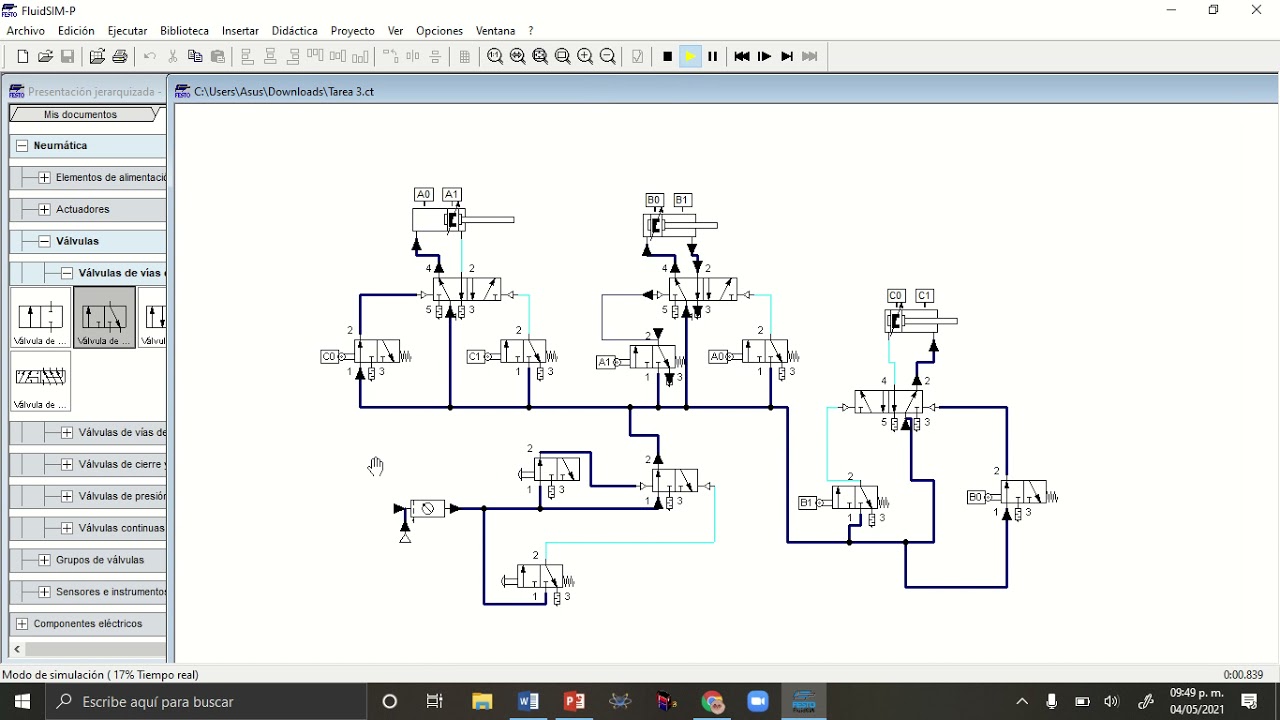Click the library panel scroll-left arrow
This screenshot has height=720, width=1280.
pos(17,649)
